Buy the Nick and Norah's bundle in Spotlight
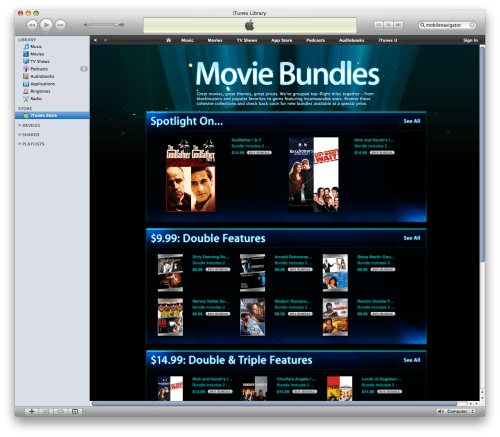 (382, 153)
